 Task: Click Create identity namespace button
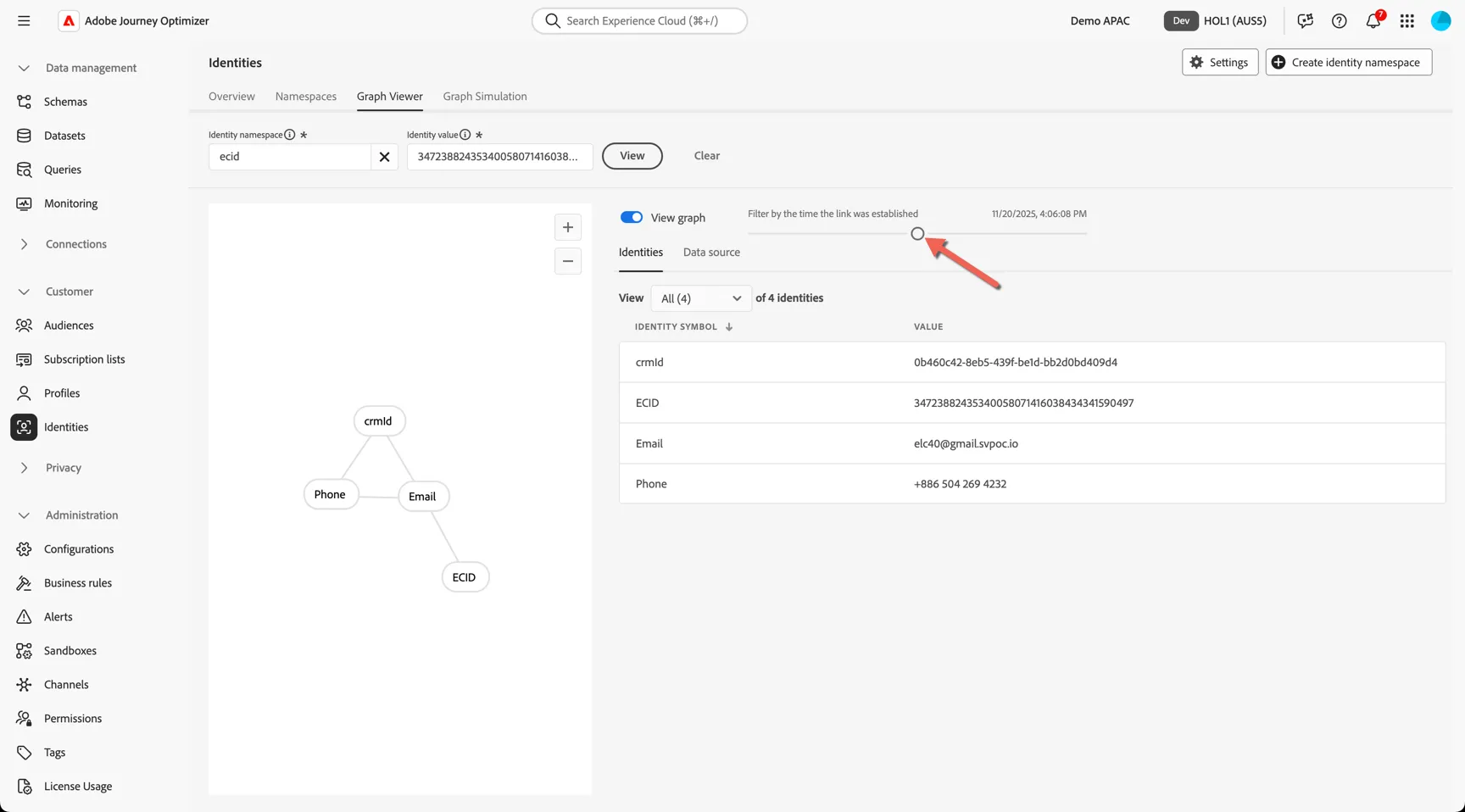tap(1349, 62)
